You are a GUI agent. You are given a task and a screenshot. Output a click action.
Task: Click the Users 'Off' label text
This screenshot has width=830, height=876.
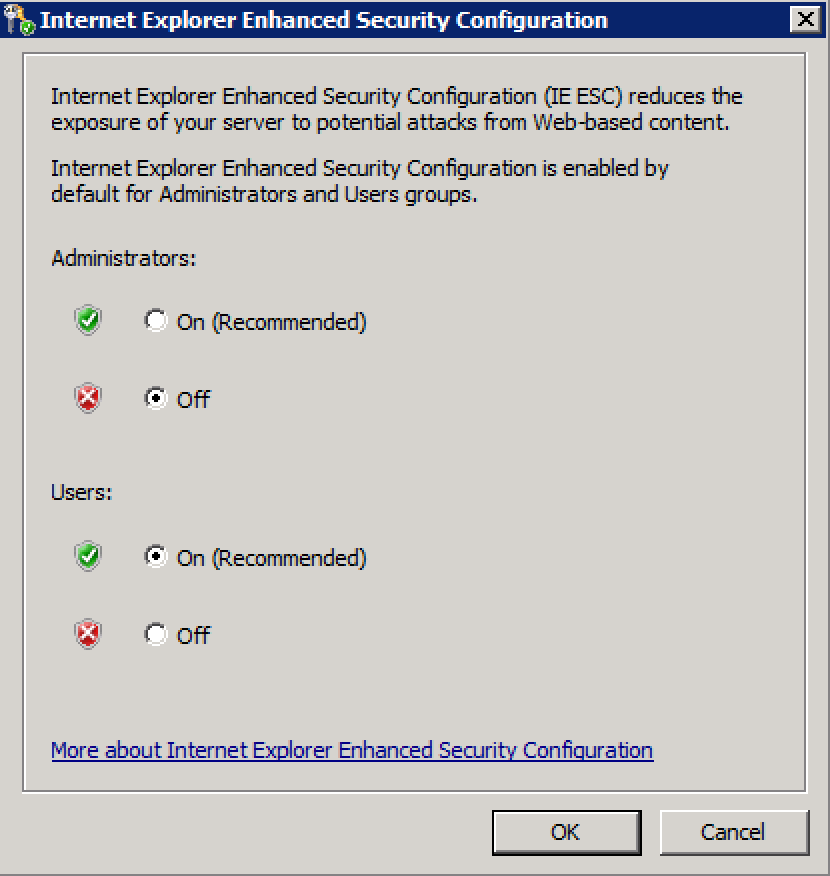tap(193, 636)
